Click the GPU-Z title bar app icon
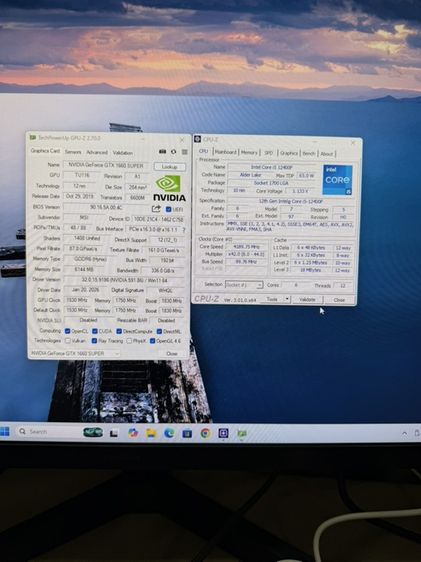Image resolution: width=421 pixels, height=562 pixels. 33,137
